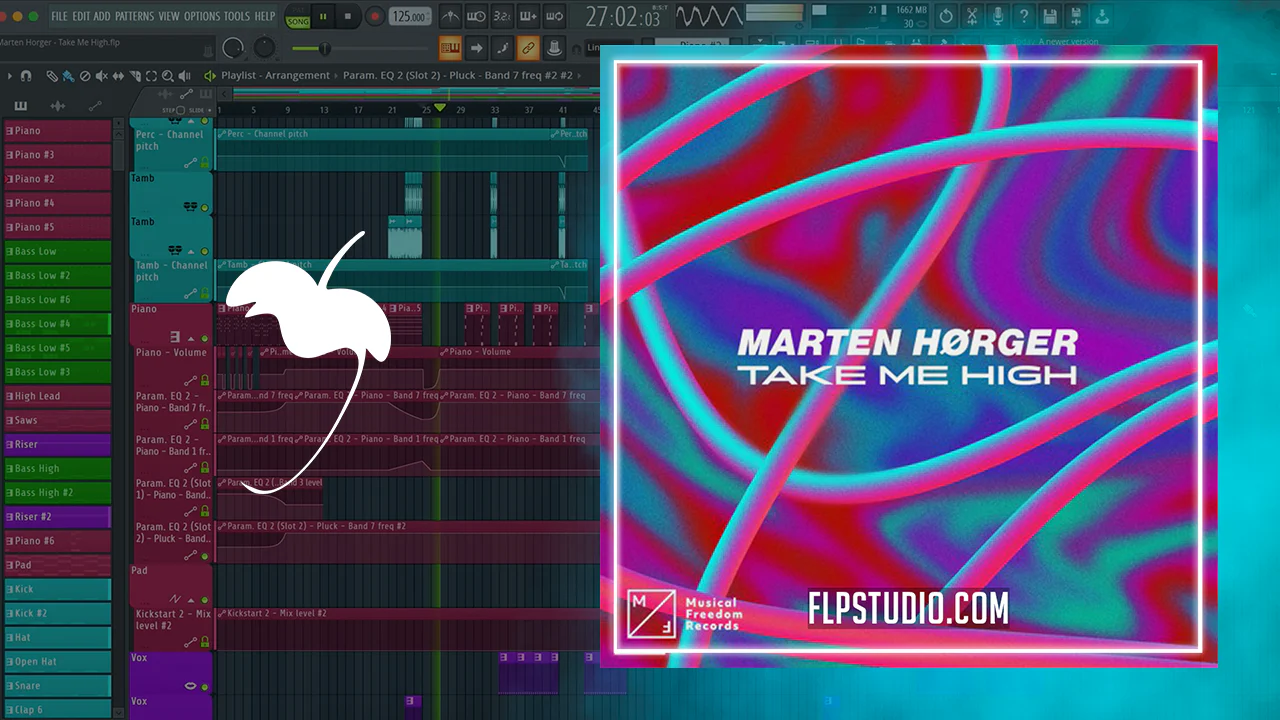Show audio clips in picker panel
Screen dimensions: 1280x720
pyautogui.click(x=57, y=106)
